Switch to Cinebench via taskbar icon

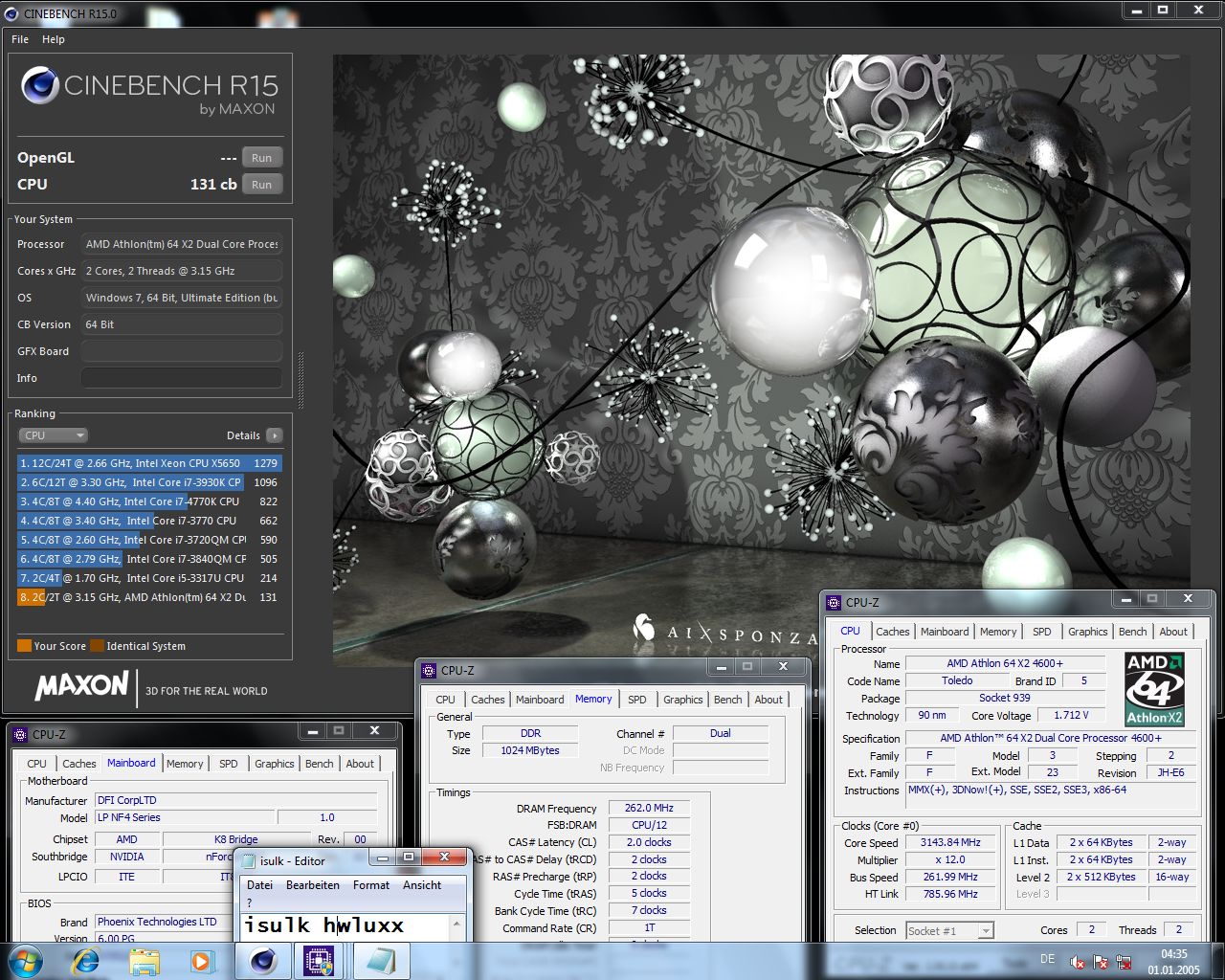click(263, 961)
